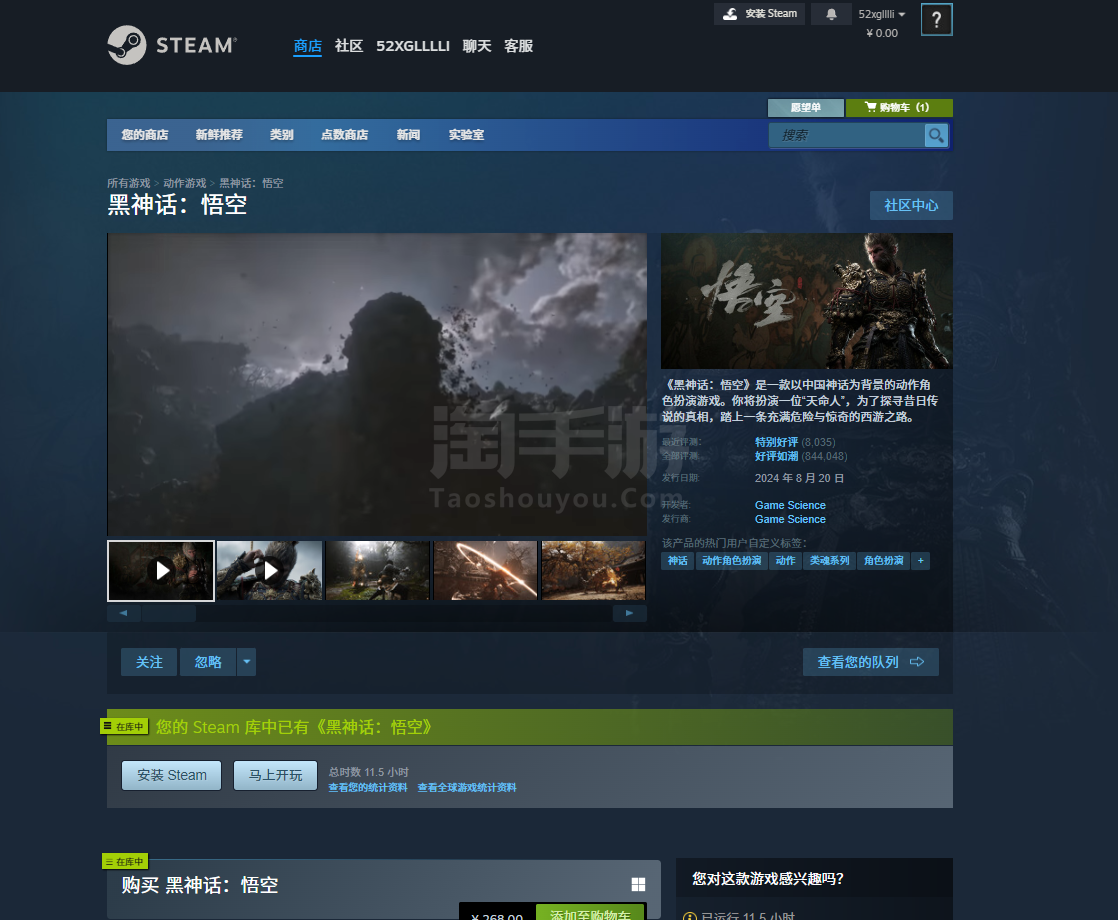Open the 聊天 menu item
The width and height of the screenshot is (1118, 920).
[x=477, y=46]
